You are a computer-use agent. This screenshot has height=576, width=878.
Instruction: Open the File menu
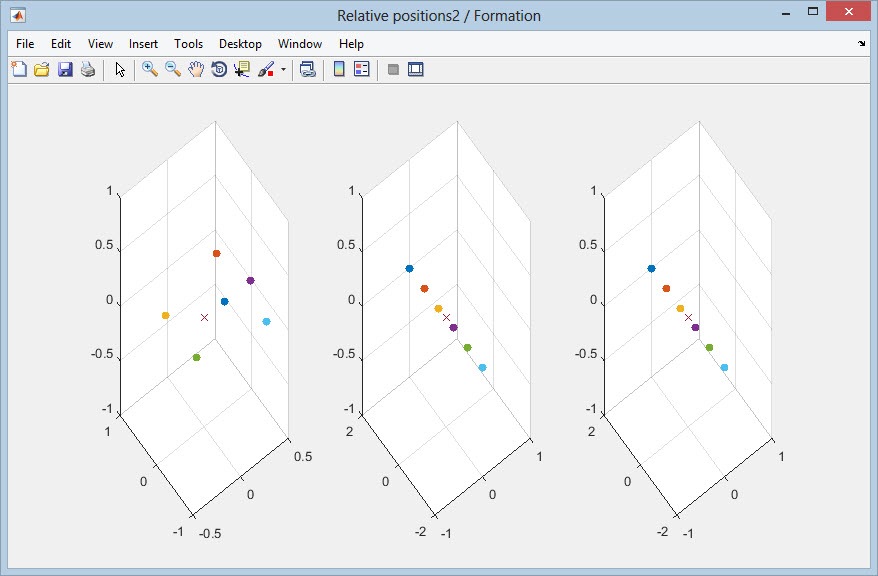click(25, 44)
